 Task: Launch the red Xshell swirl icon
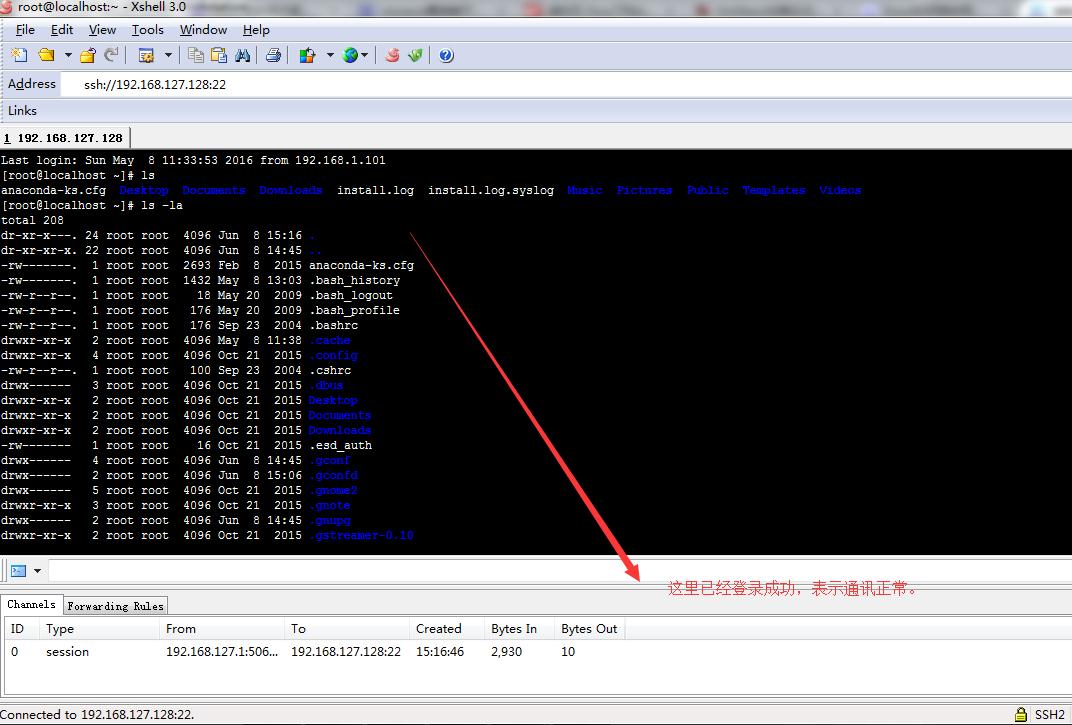[392, 55]
